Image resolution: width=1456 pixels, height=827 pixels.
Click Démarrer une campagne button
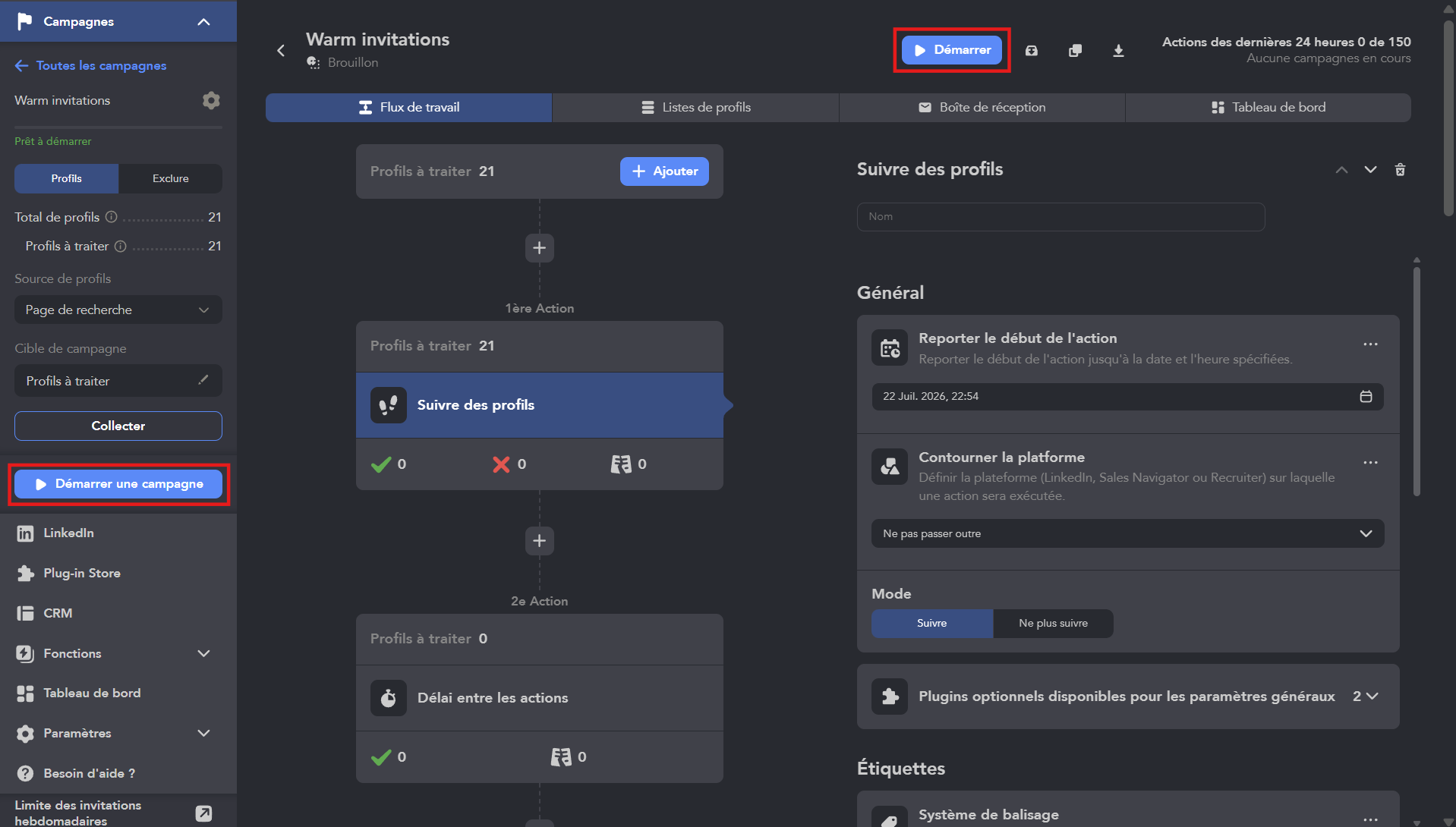tap(118, 484)
